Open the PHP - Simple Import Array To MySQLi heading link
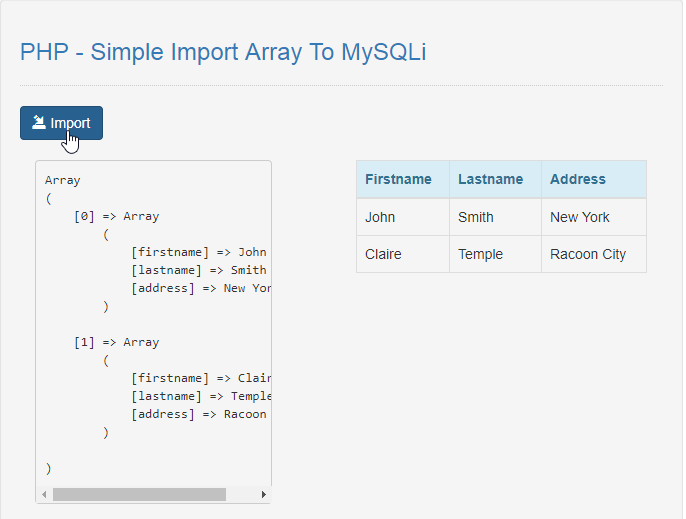This screenshot has height=519, width=686. 223,52
